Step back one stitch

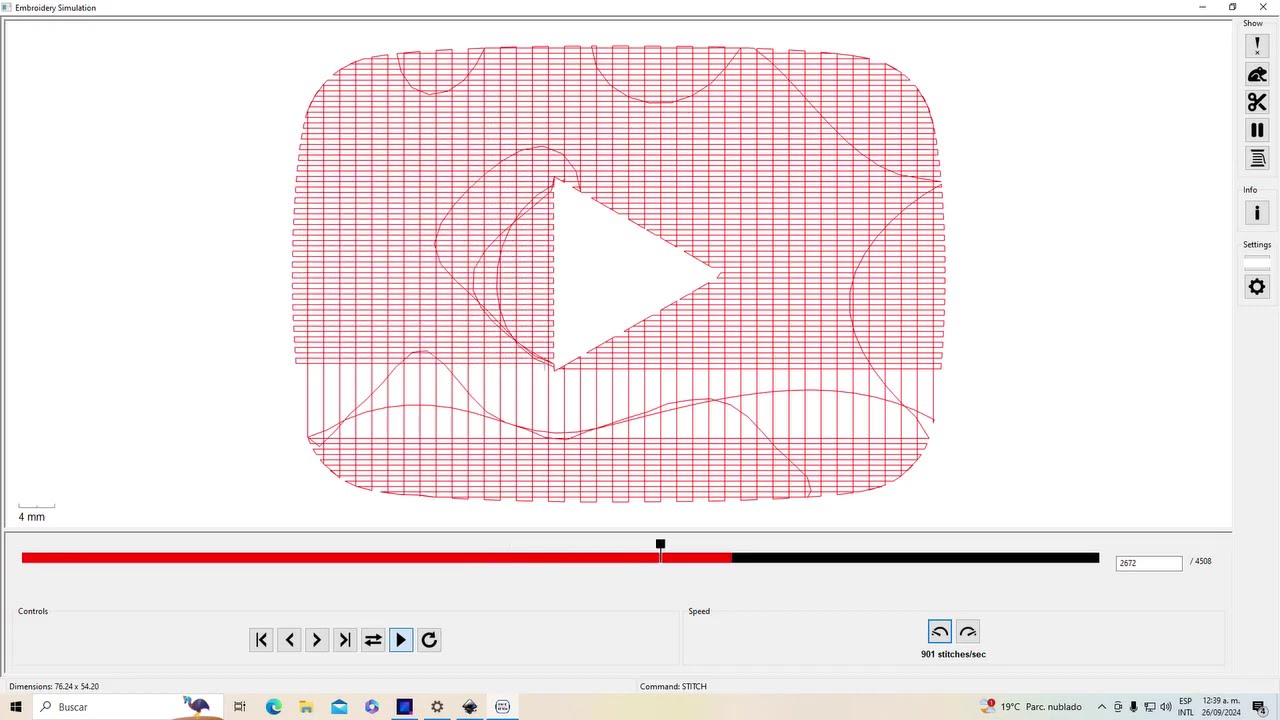(x=290, y=640)
